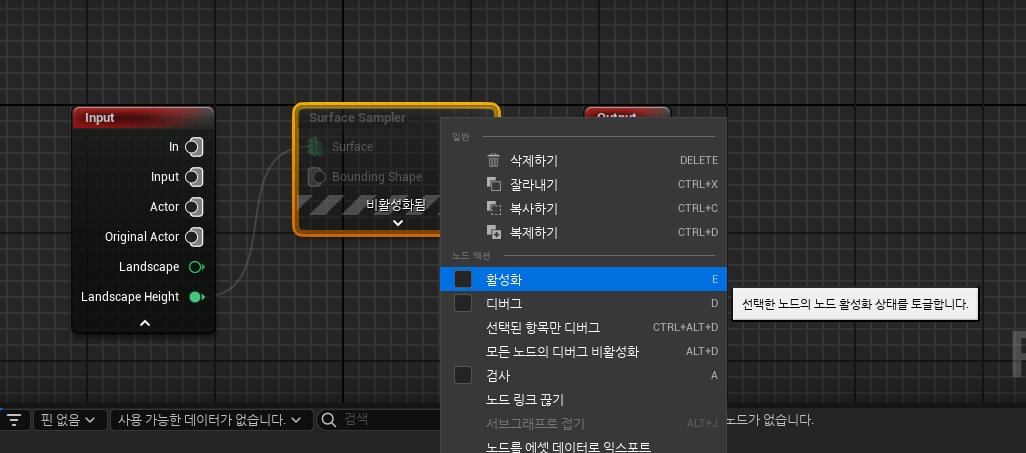Click the Landscape Height output pin
This screenshot has width=1026, height=453.
196,297
